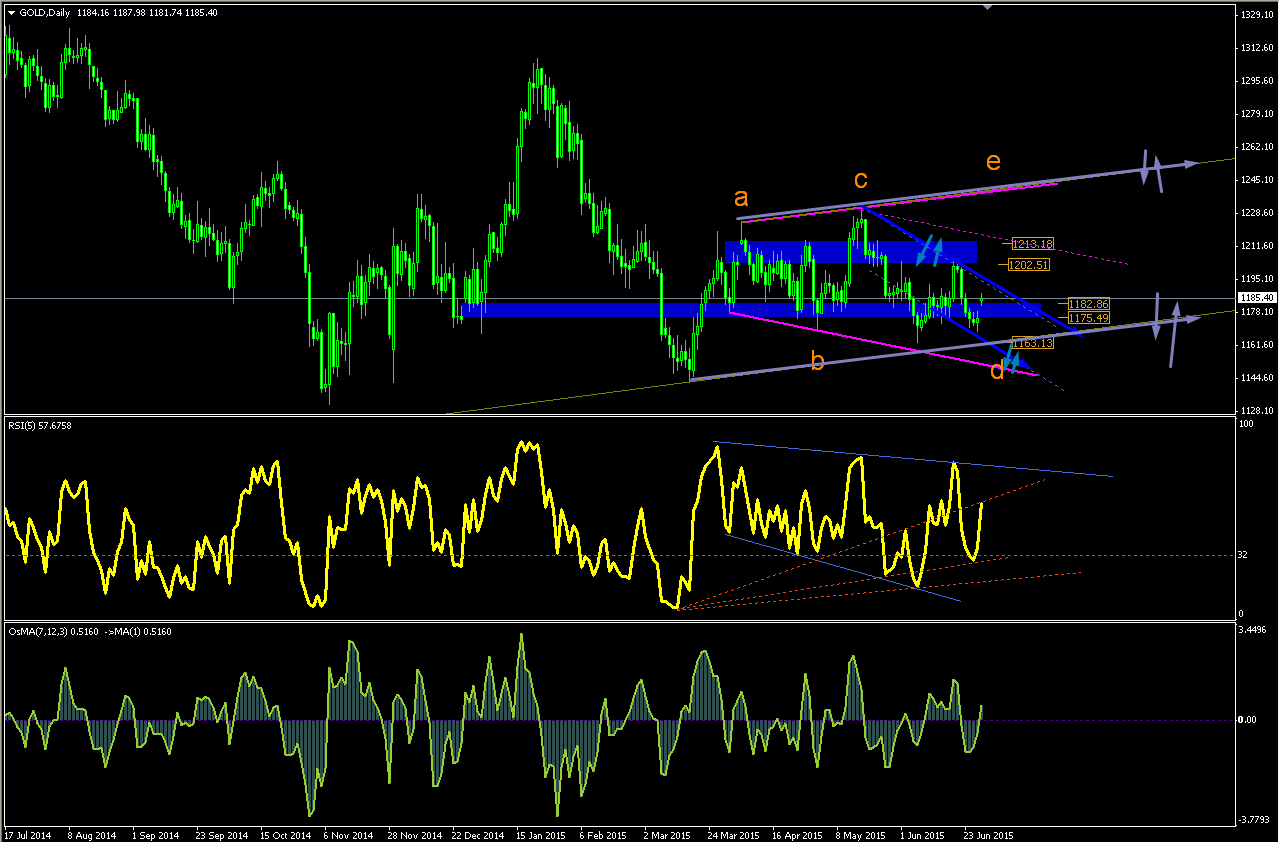
Task: Click the 1175.49 price tag
Action: click(1087, 317)
